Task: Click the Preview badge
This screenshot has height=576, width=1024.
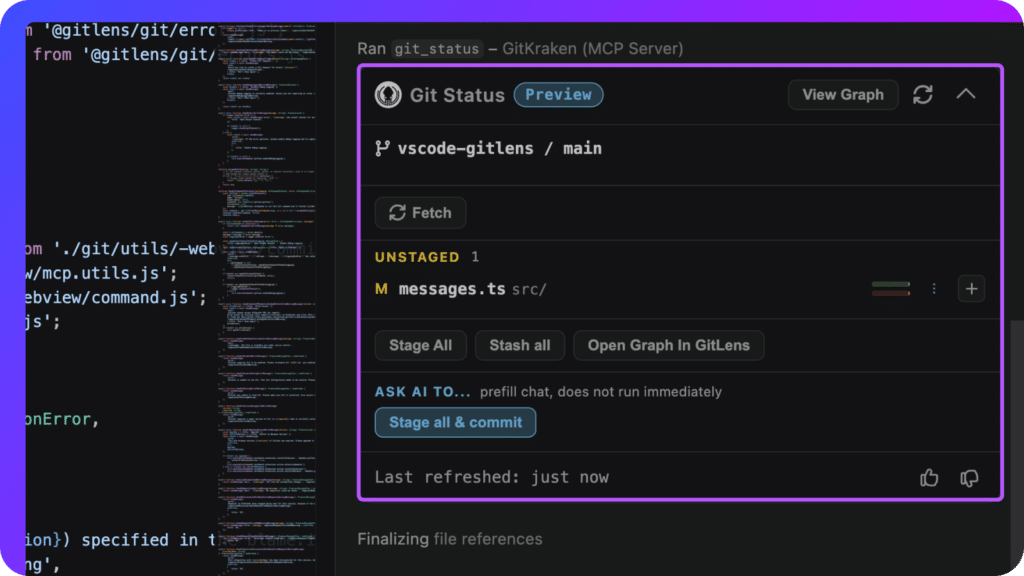Action: 558,95
